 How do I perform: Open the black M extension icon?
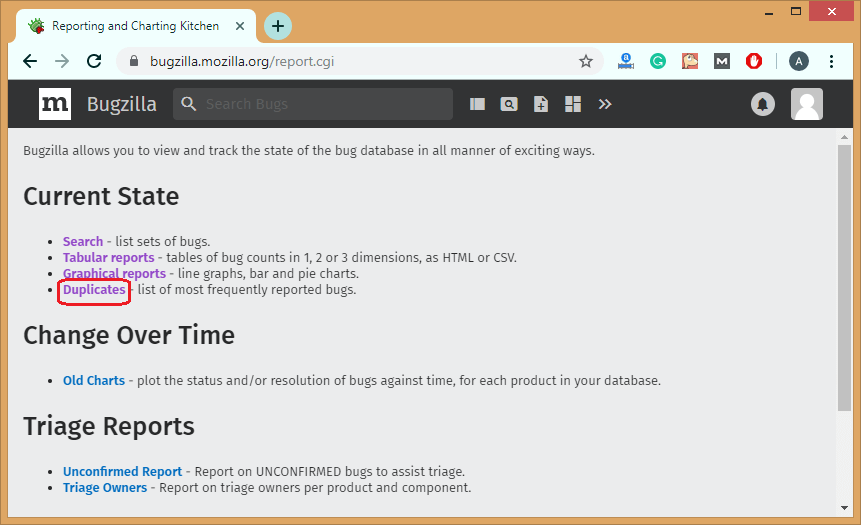click(x=722, y=61)
